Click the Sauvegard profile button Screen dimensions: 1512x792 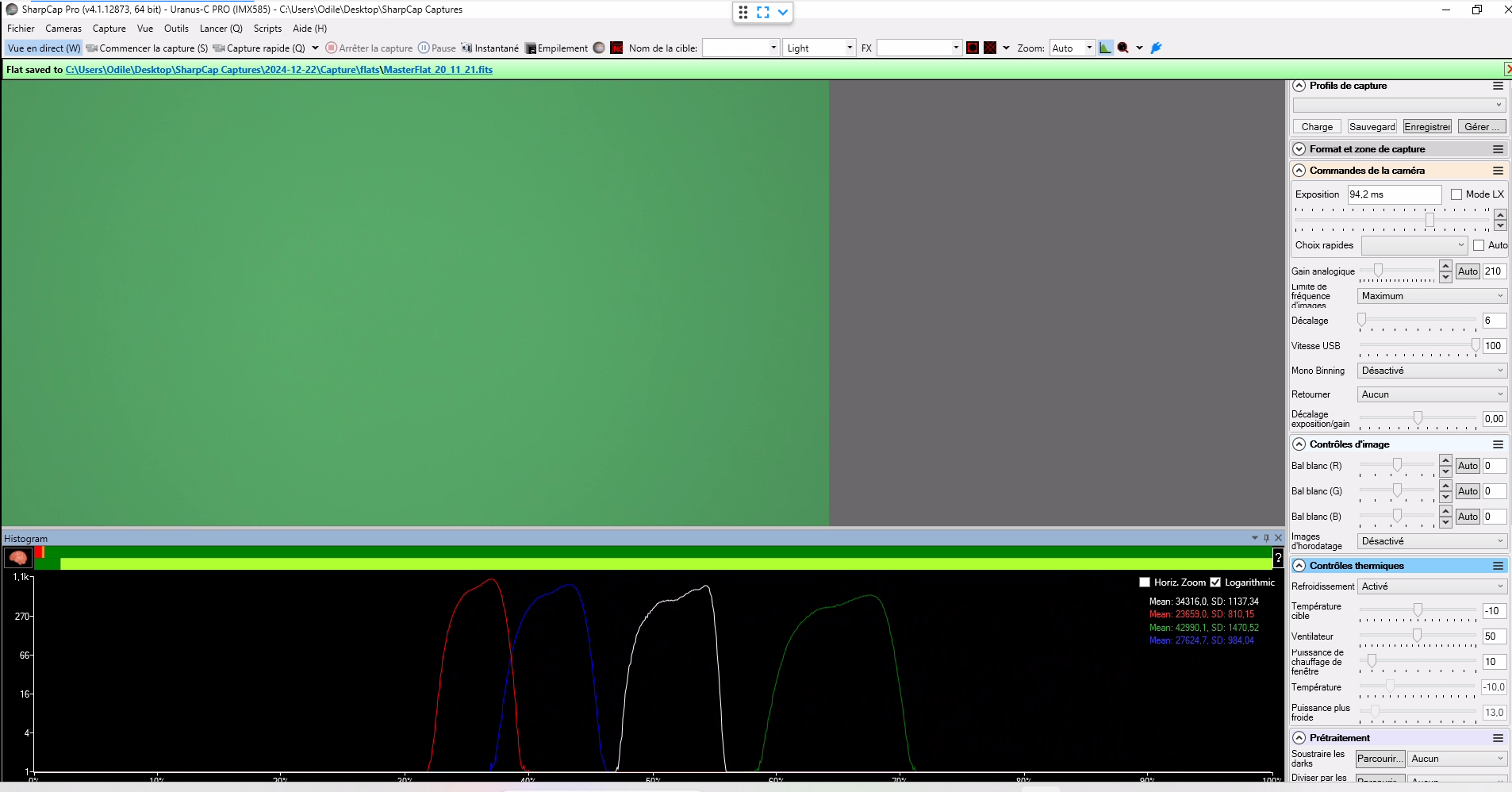coord(1372,127)
